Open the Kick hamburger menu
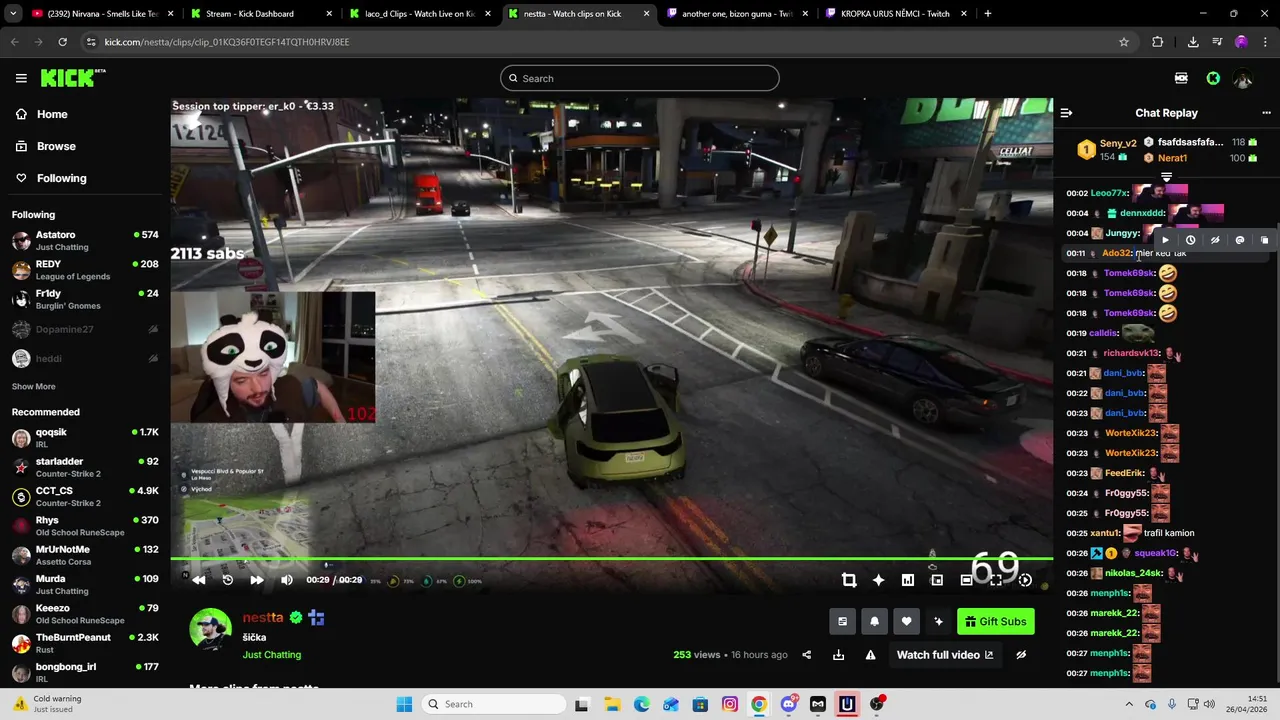This screenshot has height=720, width=1280. 21,78
